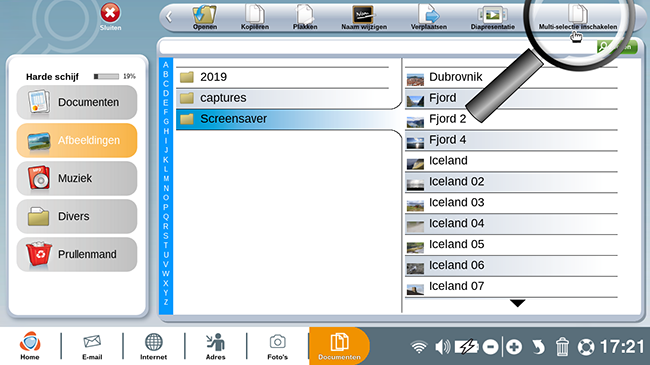Collapse toolbar with left chevron
Viewport: 650px width, 365px height.
169,17
